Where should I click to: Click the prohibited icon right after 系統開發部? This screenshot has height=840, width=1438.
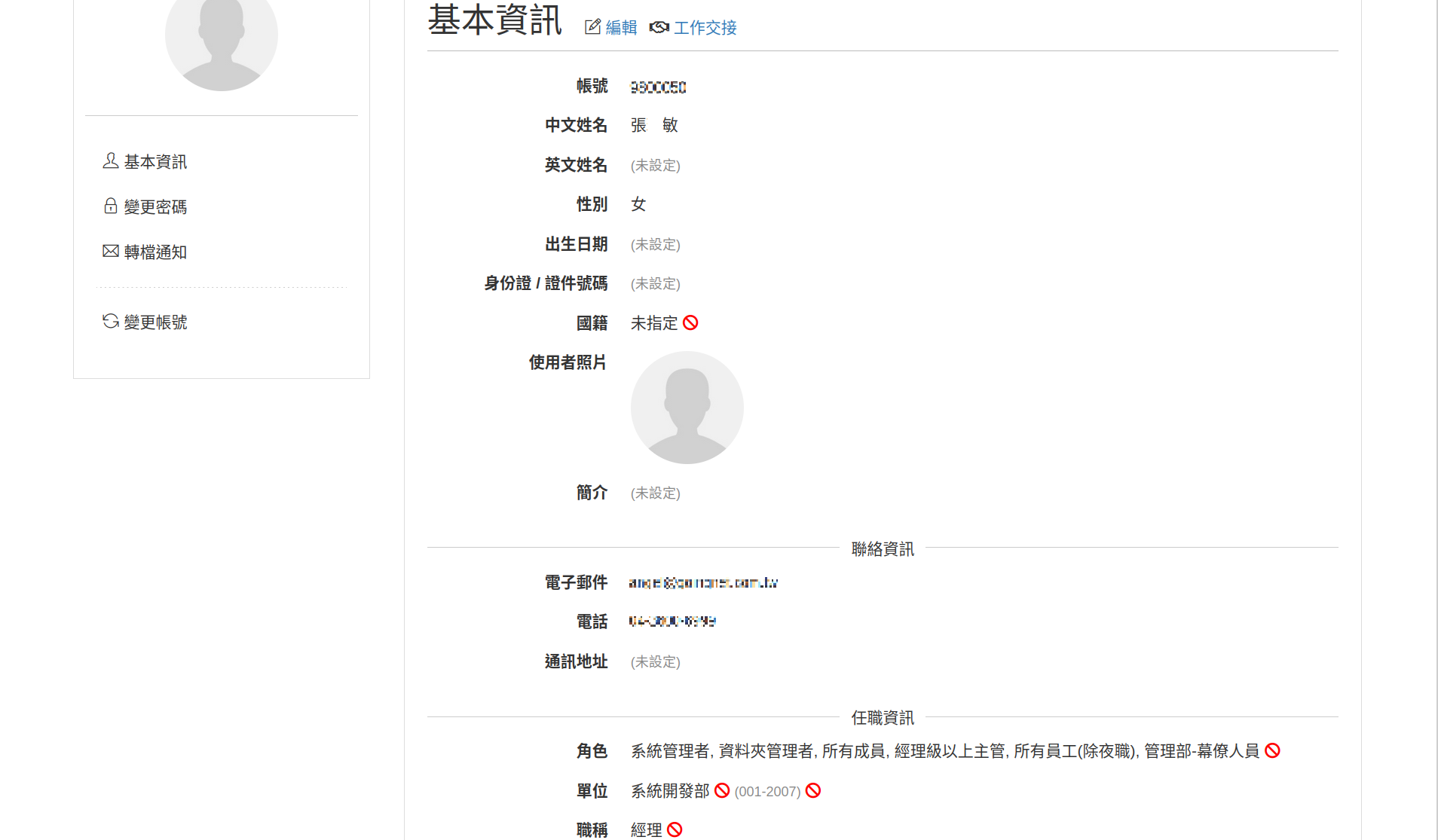[x=722, y=790]
